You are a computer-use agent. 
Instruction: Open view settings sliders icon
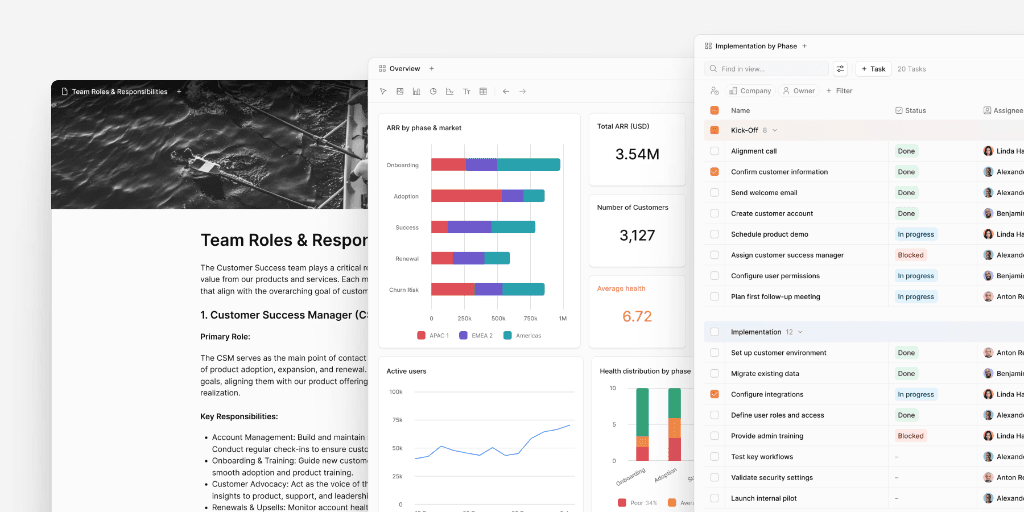840,69
